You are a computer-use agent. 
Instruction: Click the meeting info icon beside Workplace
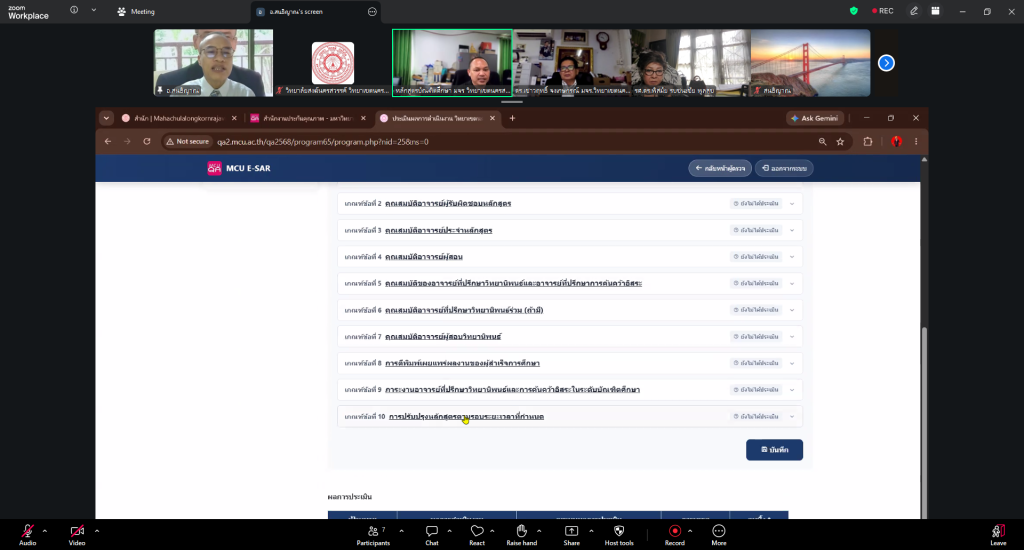pyautogui.click(x=74, y=10)
